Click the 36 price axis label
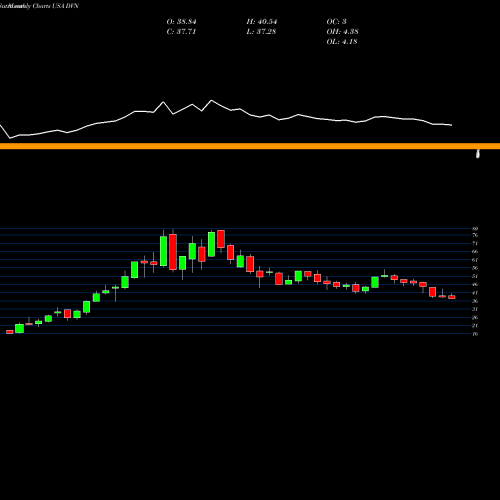The width and height of the screenshot is (500, 500). pos(475,301)
